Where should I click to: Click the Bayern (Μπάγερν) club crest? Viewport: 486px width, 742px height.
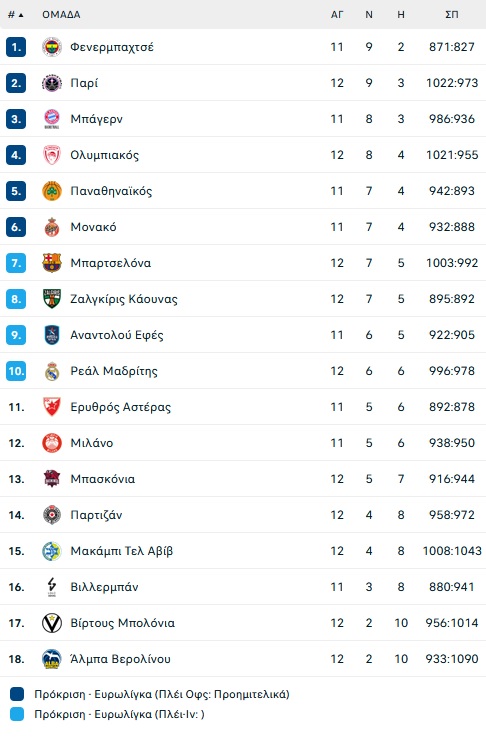(x=52, y=119)
